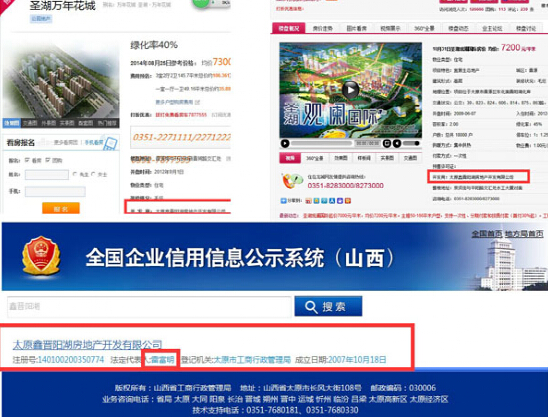The image size is (548, 417).
Task: Open 太原鑫晋阳湖房地产开发有限公司 company link
Action: tap(87, 345)
